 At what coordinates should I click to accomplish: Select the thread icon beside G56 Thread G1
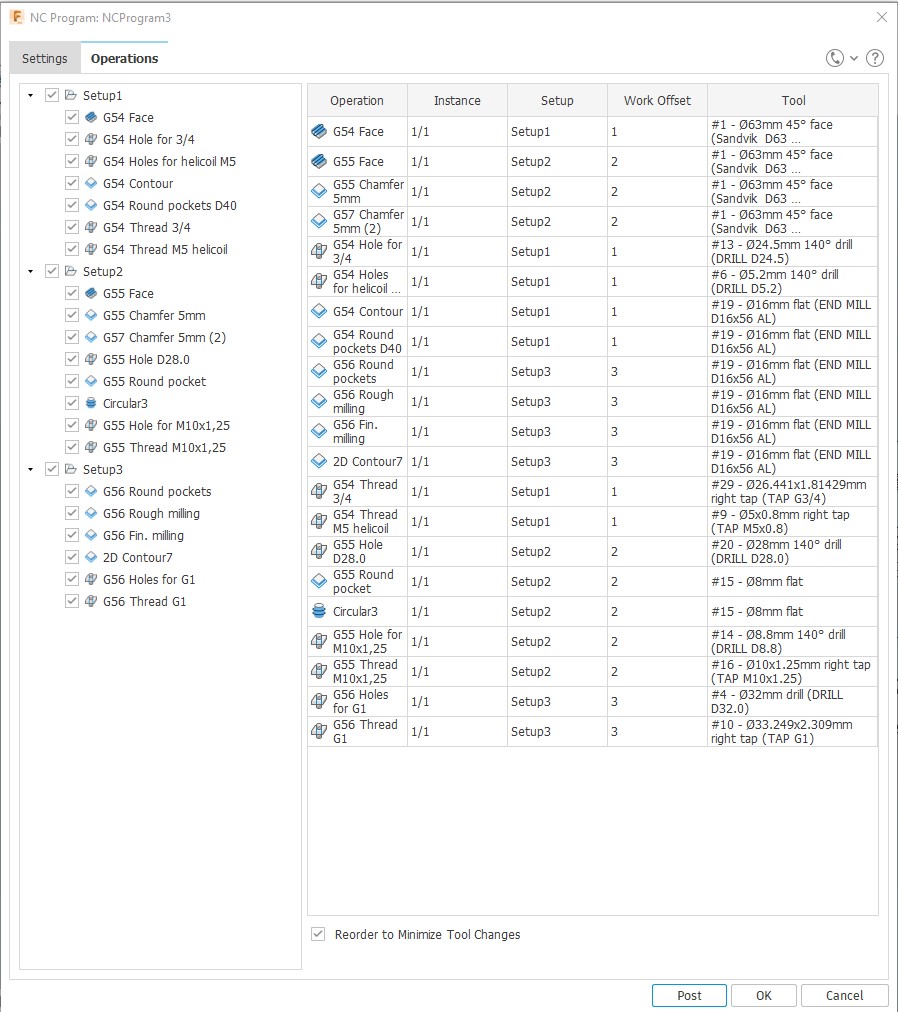tap(91, 601)
